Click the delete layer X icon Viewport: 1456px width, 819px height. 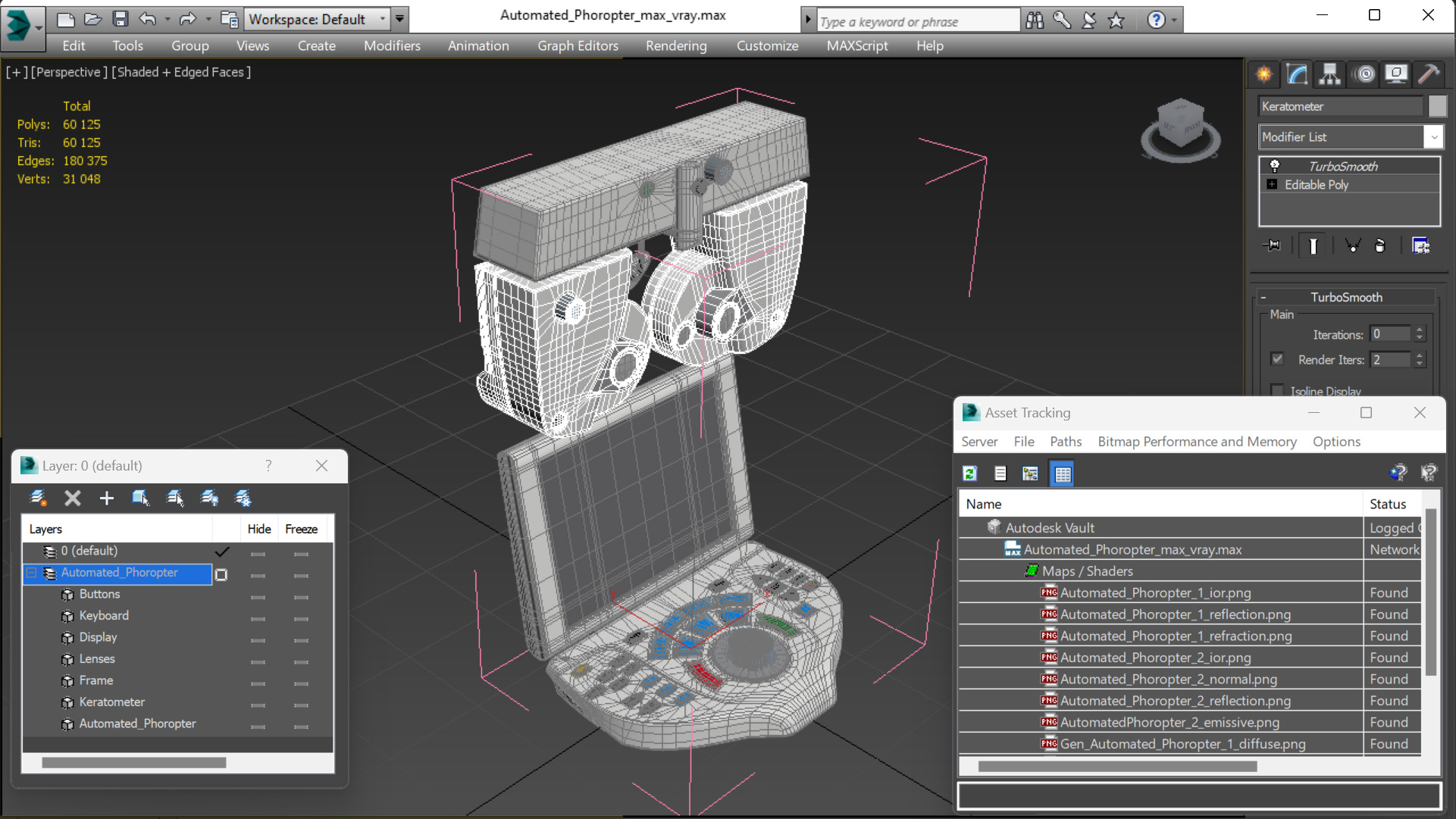pyautogui.click(x=72, y=498)
